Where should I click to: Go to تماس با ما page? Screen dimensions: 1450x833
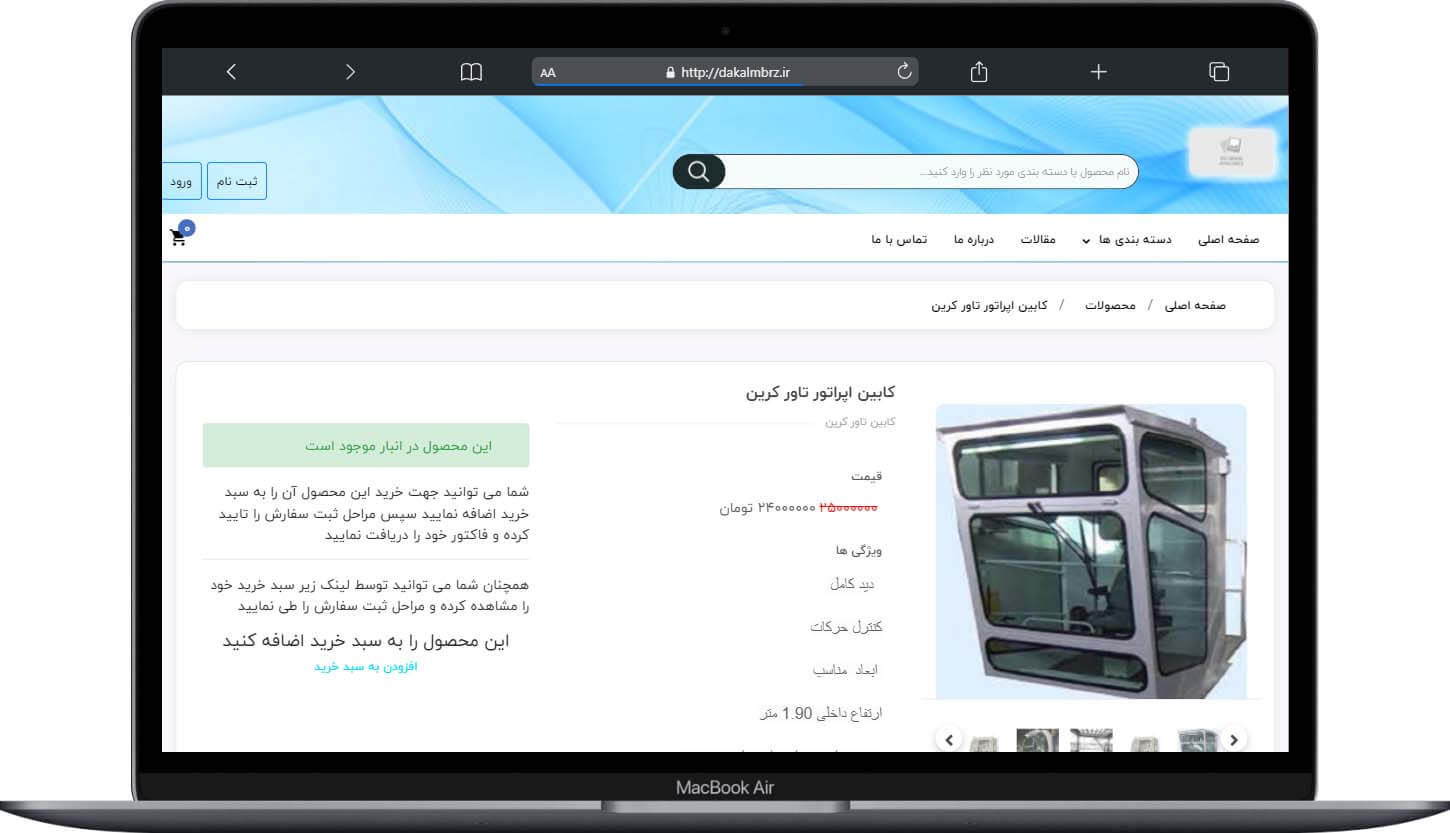tap(899, 240)
